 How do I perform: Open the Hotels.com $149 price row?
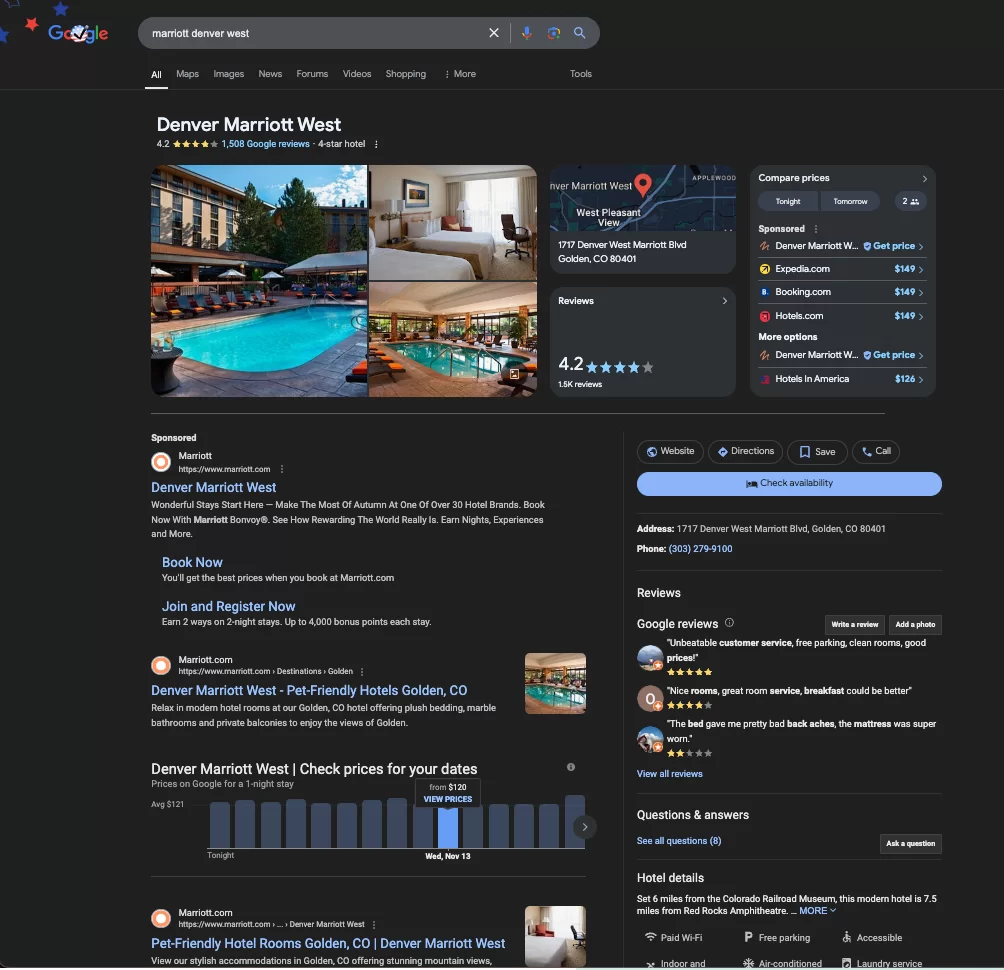(x=841, y=316)
